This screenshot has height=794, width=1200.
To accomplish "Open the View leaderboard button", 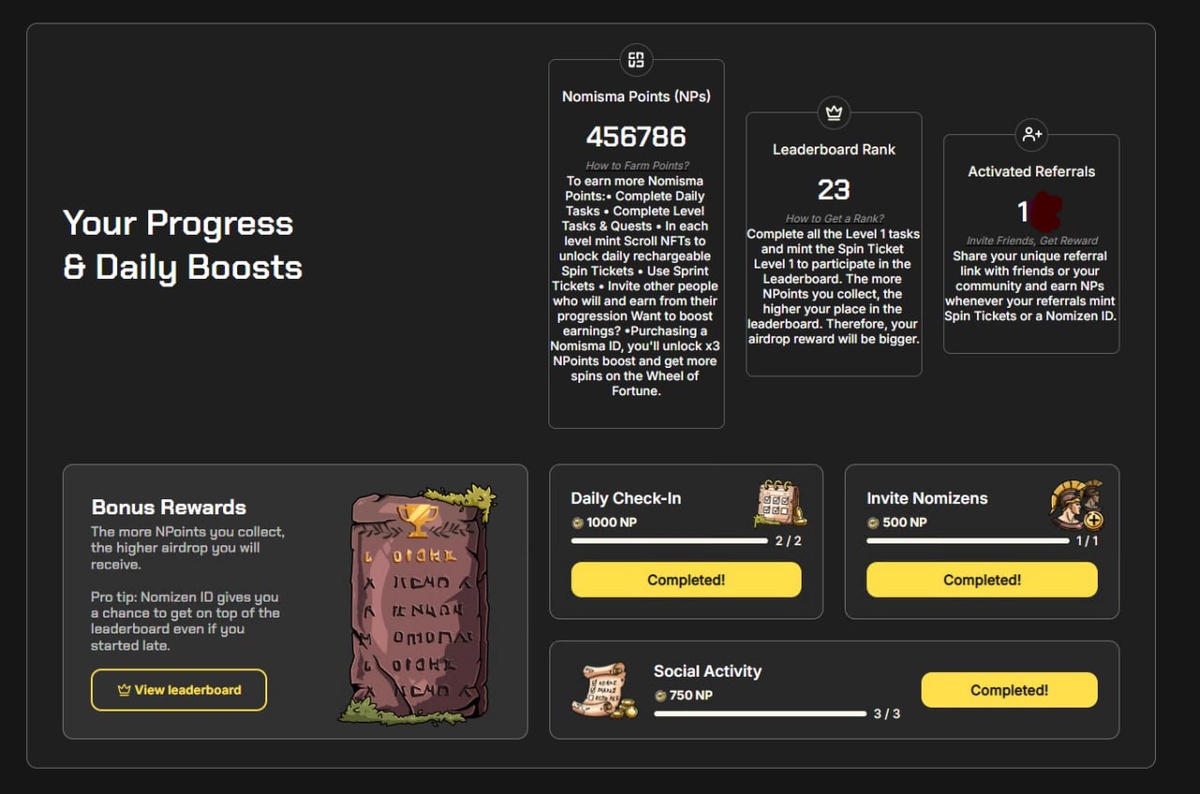I will point(179,690).
